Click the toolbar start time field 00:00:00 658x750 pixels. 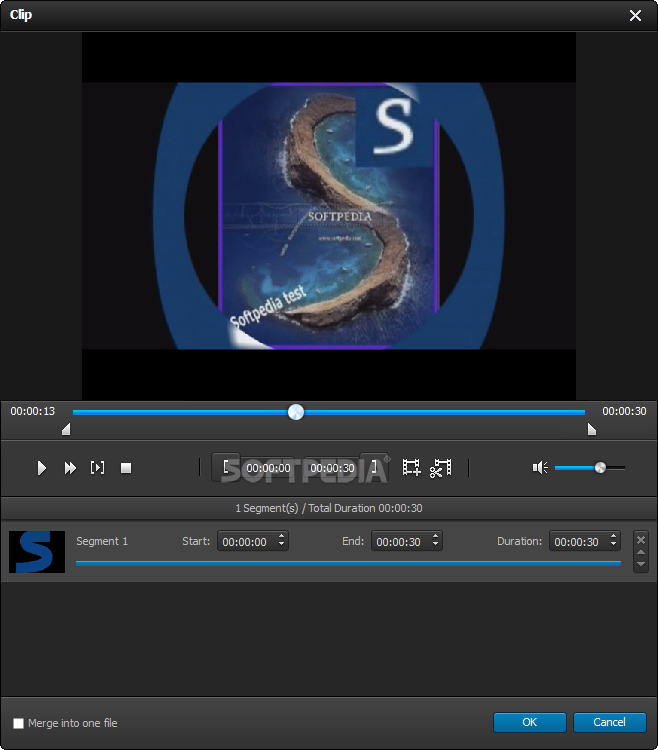(268, 468)
